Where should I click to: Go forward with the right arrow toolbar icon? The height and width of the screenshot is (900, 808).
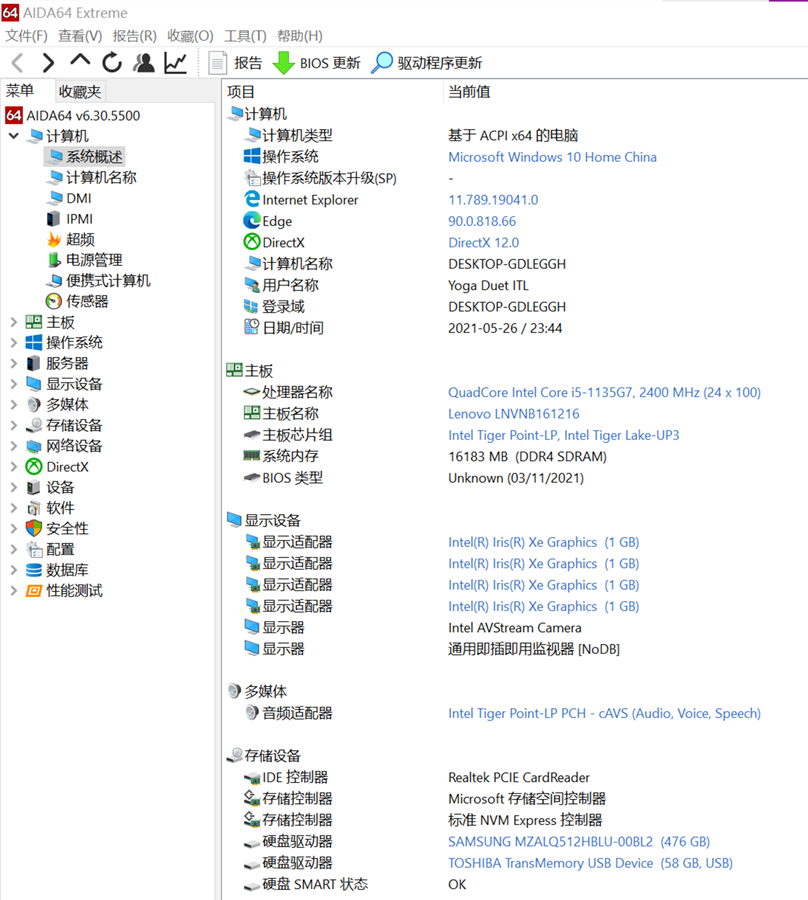tap(49, 63)
